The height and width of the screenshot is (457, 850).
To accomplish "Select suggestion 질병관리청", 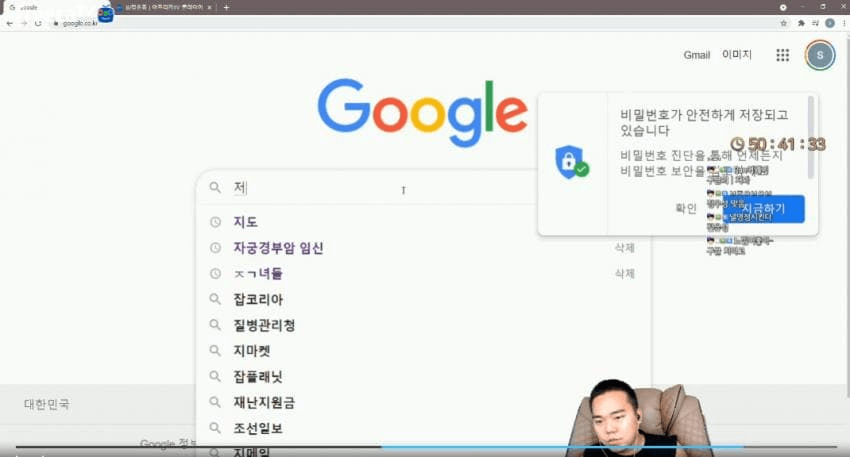I will (264, 325).
